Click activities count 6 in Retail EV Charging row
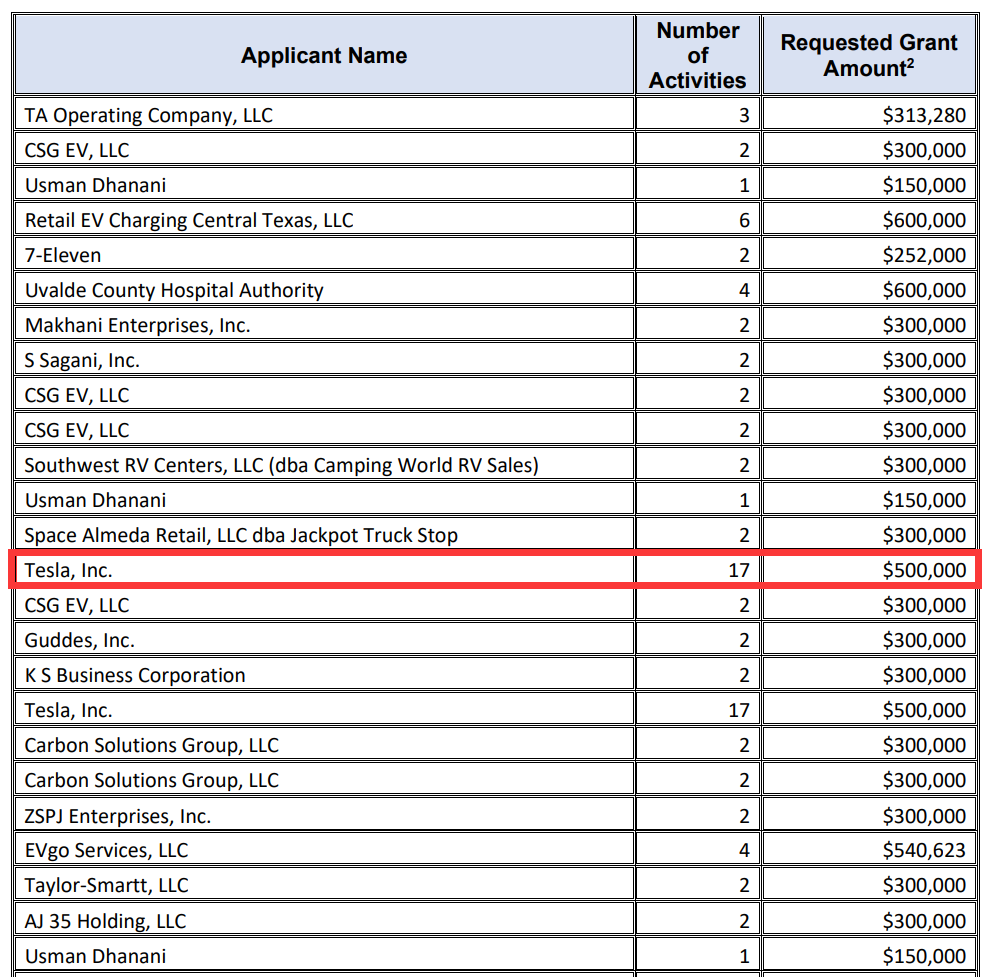This screenshot has width=988, height=977. coord(698,220)
